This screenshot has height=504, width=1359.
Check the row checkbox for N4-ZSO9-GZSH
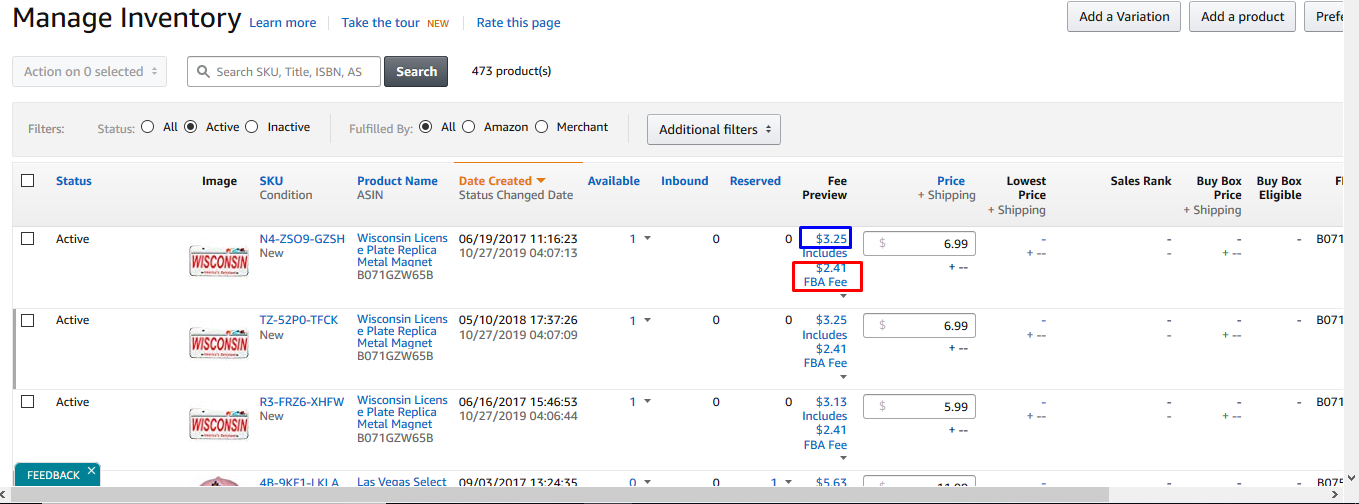pos(28,238)
